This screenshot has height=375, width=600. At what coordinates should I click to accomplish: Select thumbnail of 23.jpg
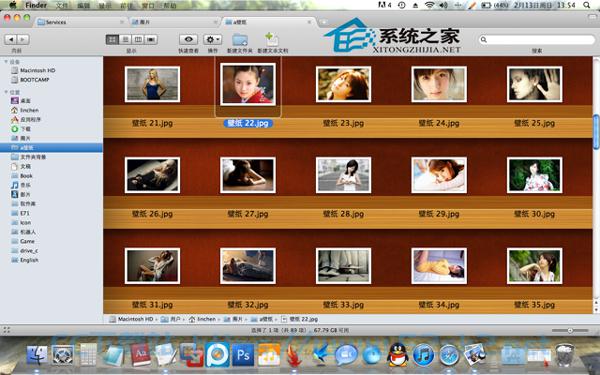343,84
